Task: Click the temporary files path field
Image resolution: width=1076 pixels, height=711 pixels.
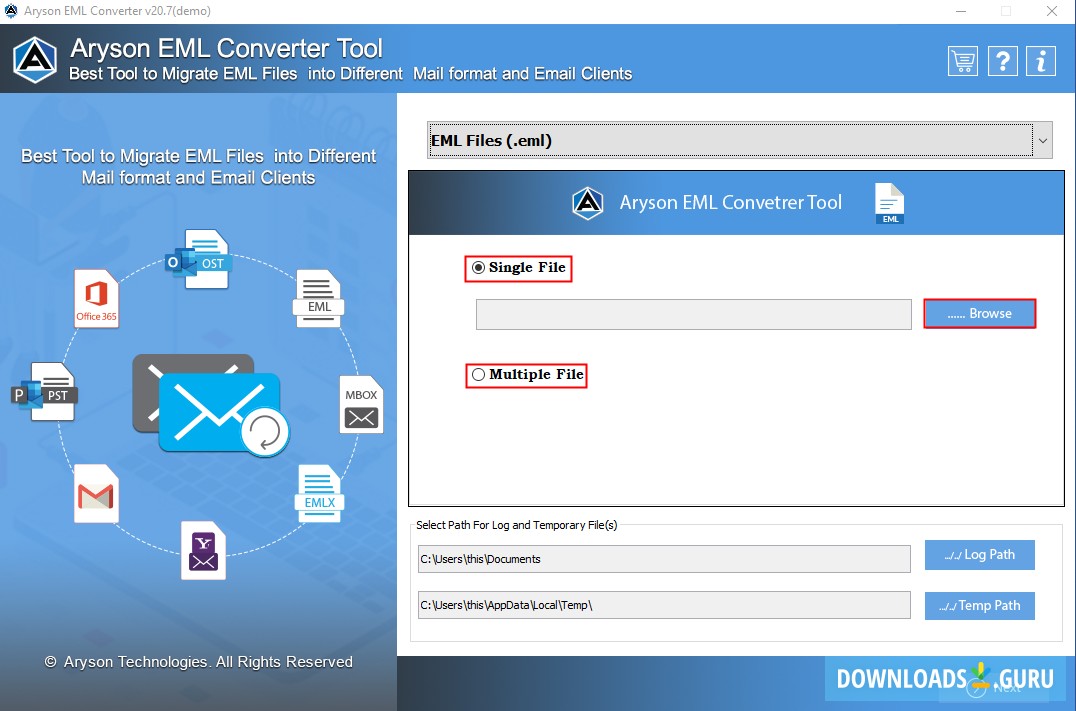Action: click(663, 605)
